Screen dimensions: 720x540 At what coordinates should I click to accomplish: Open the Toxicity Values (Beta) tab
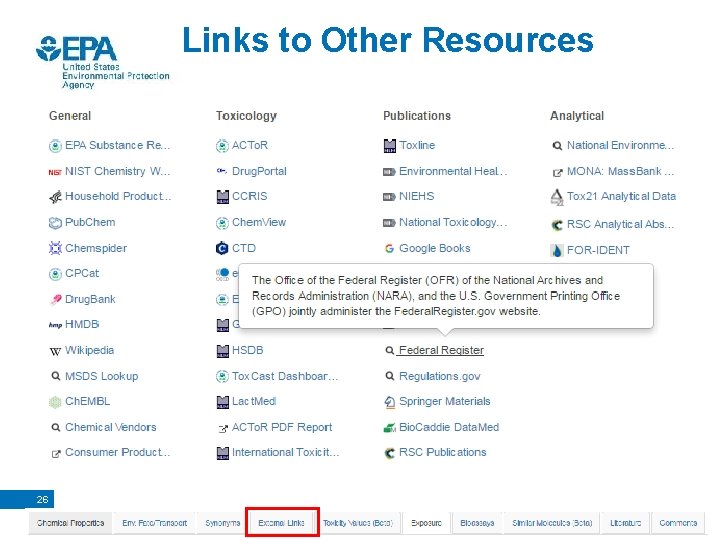(x=358, y=523)
